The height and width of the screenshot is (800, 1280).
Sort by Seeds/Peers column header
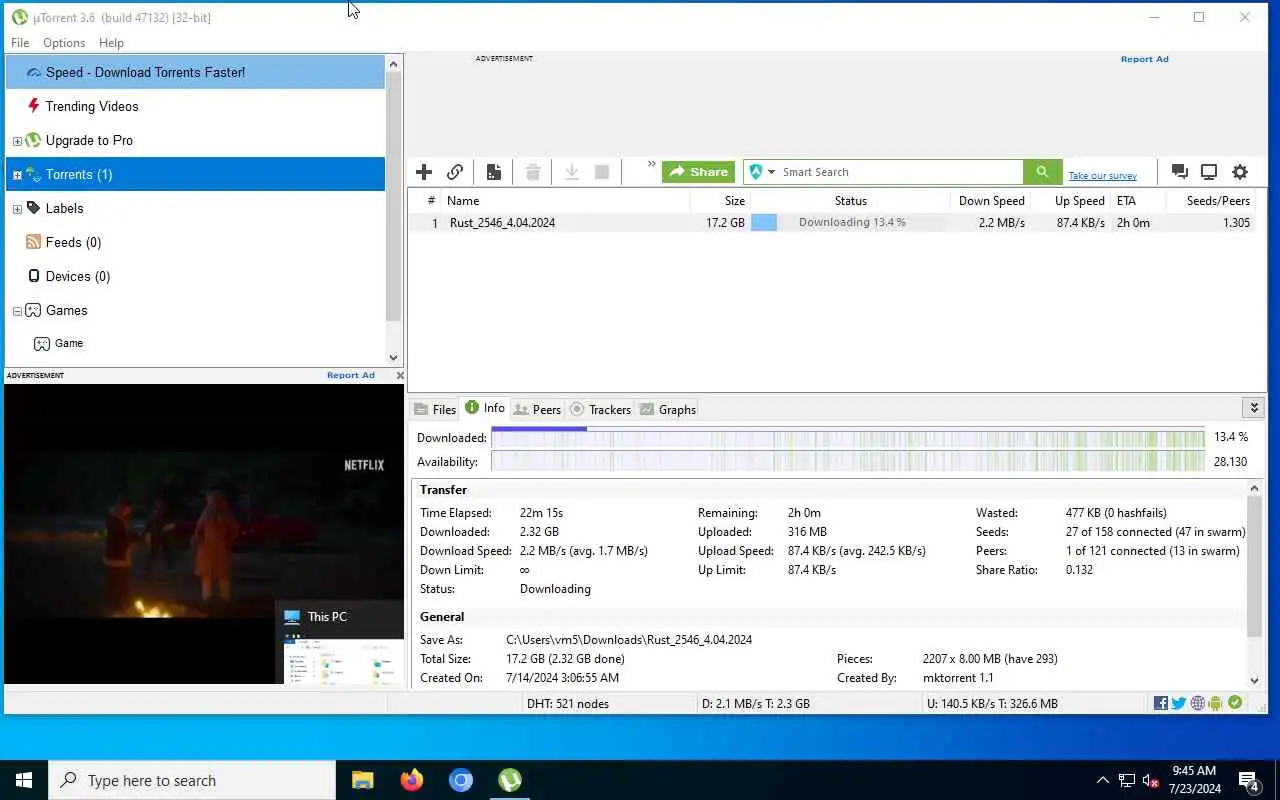coord(1211,201)
